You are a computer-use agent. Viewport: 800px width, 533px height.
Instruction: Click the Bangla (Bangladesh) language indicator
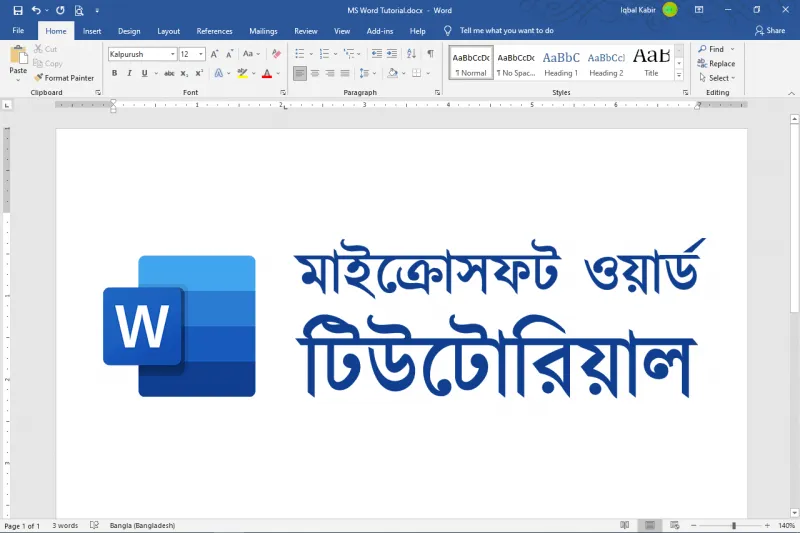142,525
